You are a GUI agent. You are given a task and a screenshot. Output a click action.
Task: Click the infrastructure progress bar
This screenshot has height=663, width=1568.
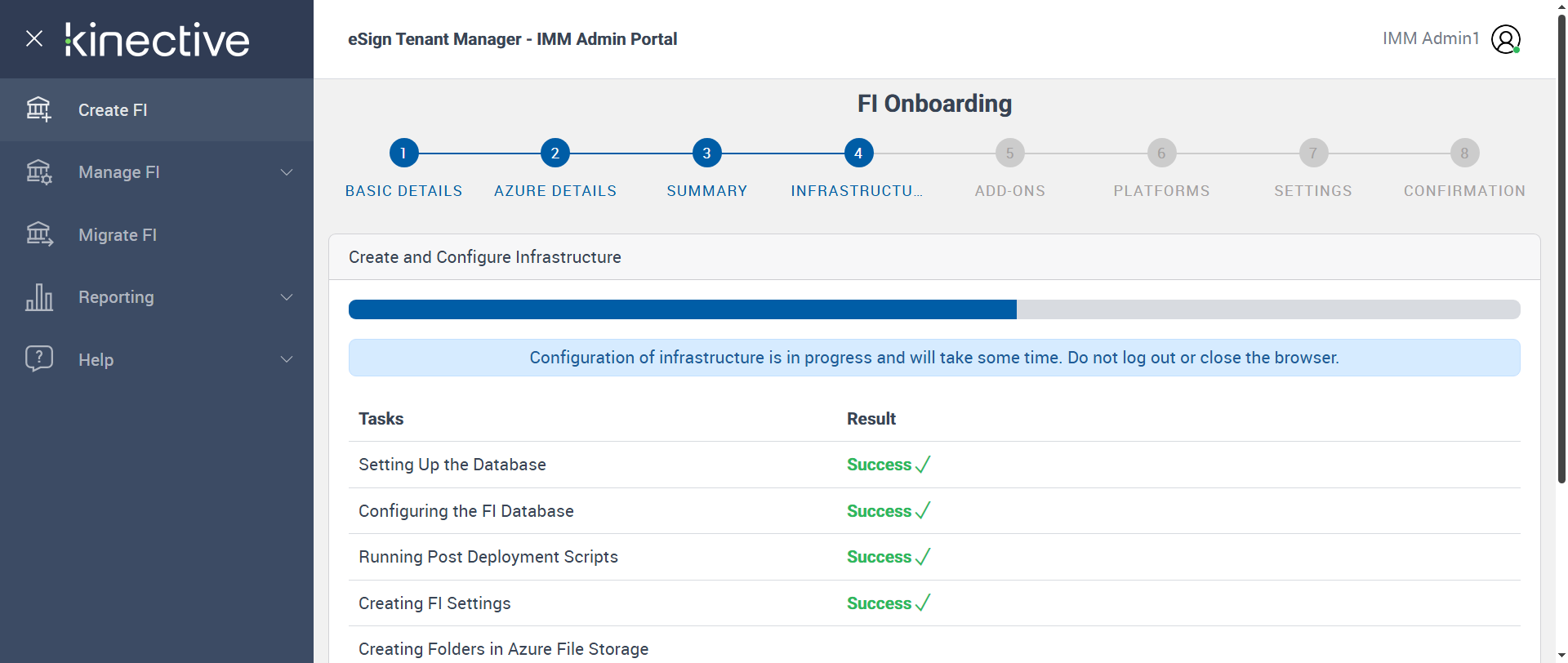point(934,309)
